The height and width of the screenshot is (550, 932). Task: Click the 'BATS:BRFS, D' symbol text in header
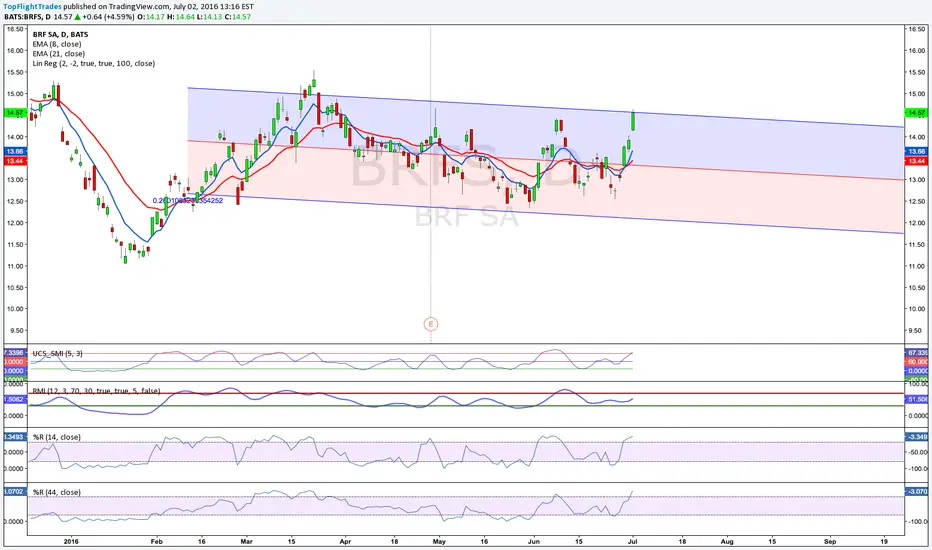(x=27, y=17)
